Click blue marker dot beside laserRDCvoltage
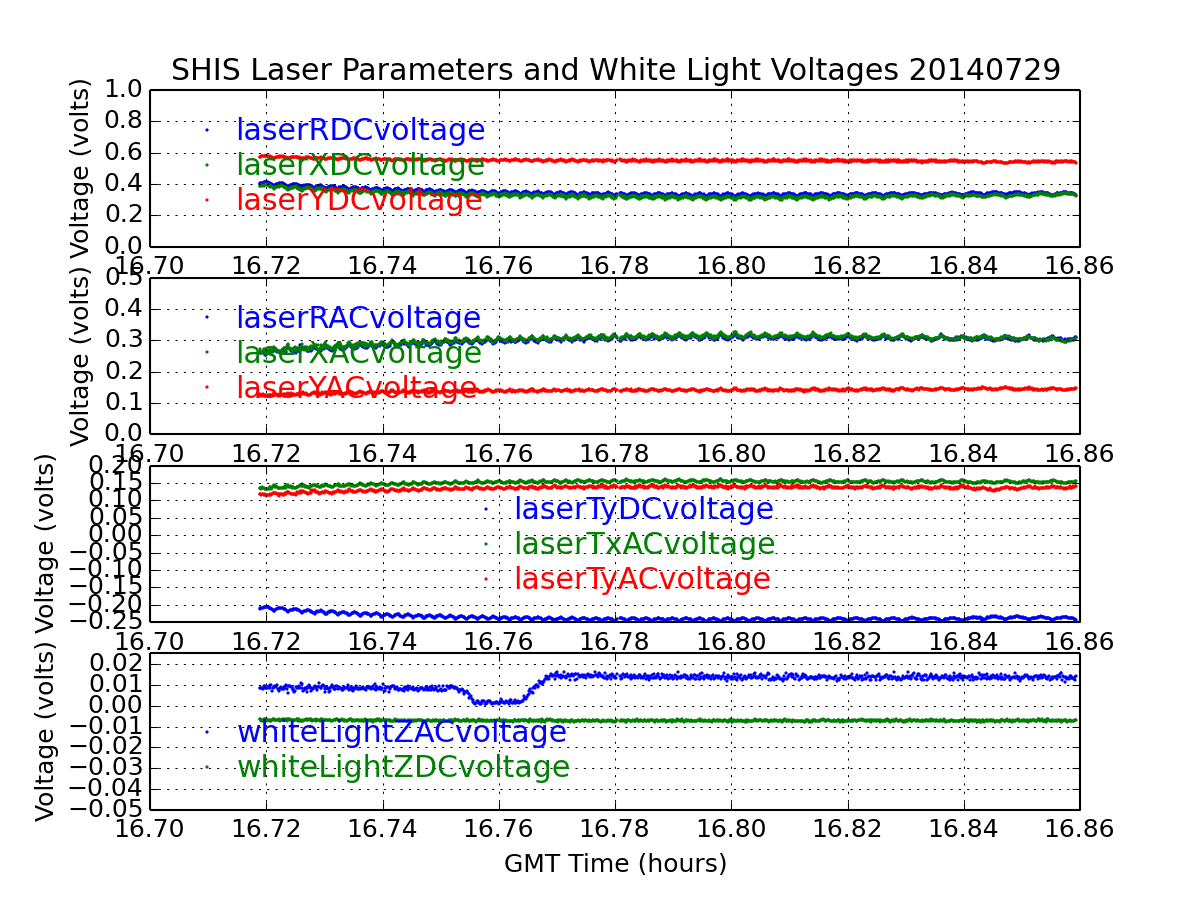1200x900 pixels. pyautogui.click(x=207, y=129)
